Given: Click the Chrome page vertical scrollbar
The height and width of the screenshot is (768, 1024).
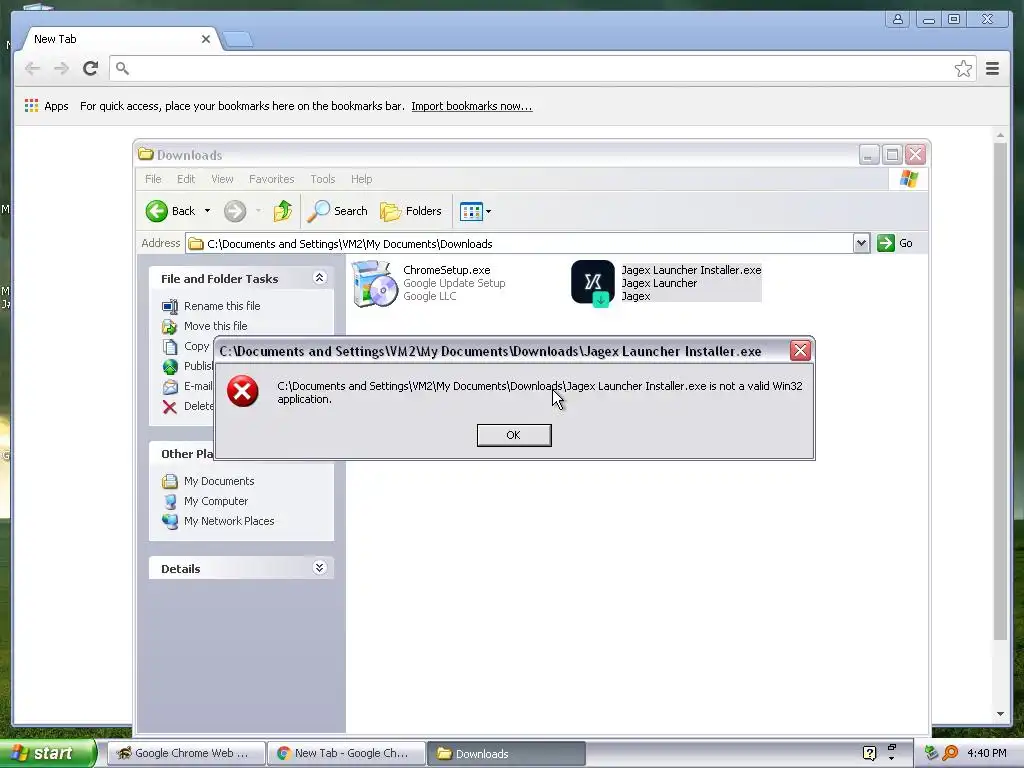Looking at the screenshot, I should click(1000, 391).
